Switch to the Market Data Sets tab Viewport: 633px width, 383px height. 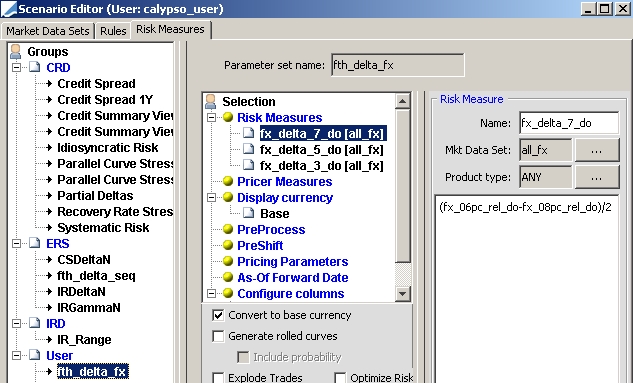[48, 31]
